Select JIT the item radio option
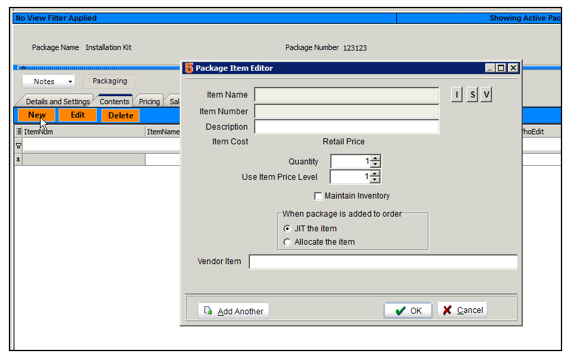 (x=287, y=229)
